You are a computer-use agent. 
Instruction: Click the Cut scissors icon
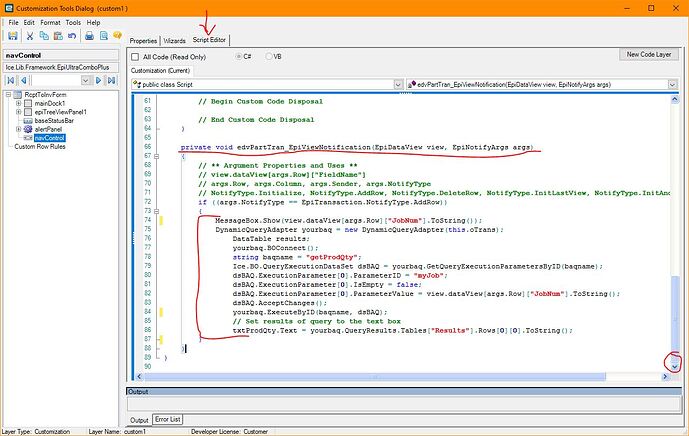(x=30, y=36)
